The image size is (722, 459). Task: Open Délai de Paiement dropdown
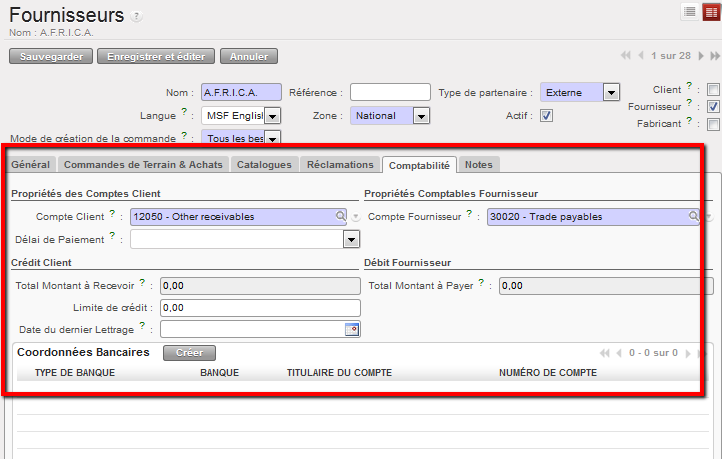350,239
